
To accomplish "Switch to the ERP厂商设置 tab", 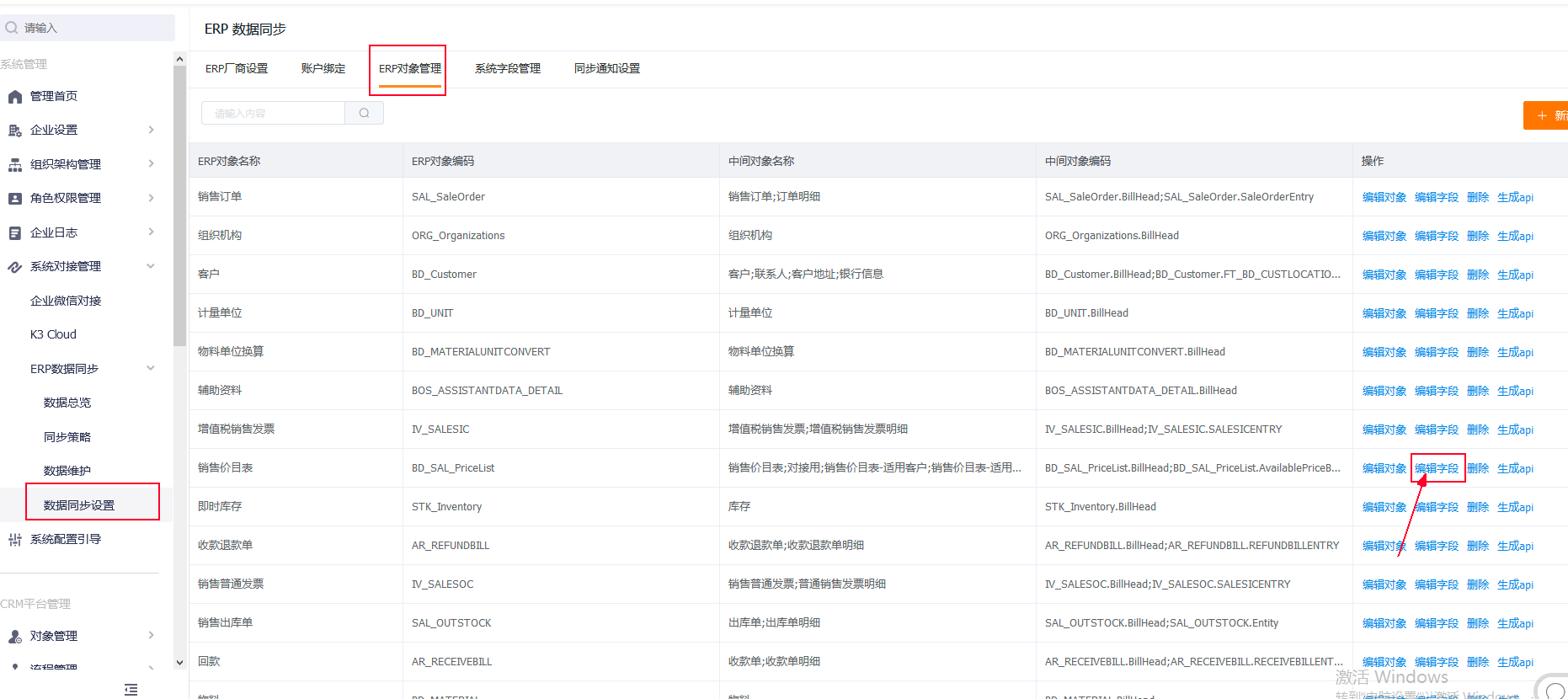I will [x=237, y=69].
